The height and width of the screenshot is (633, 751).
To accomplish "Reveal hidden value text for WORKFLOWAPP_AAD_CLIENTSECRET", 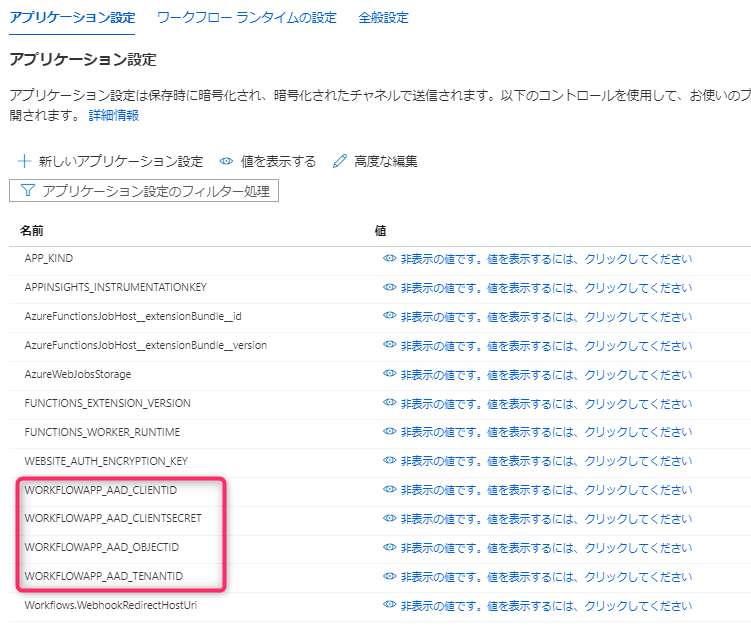I will click(x=546, y=519).
